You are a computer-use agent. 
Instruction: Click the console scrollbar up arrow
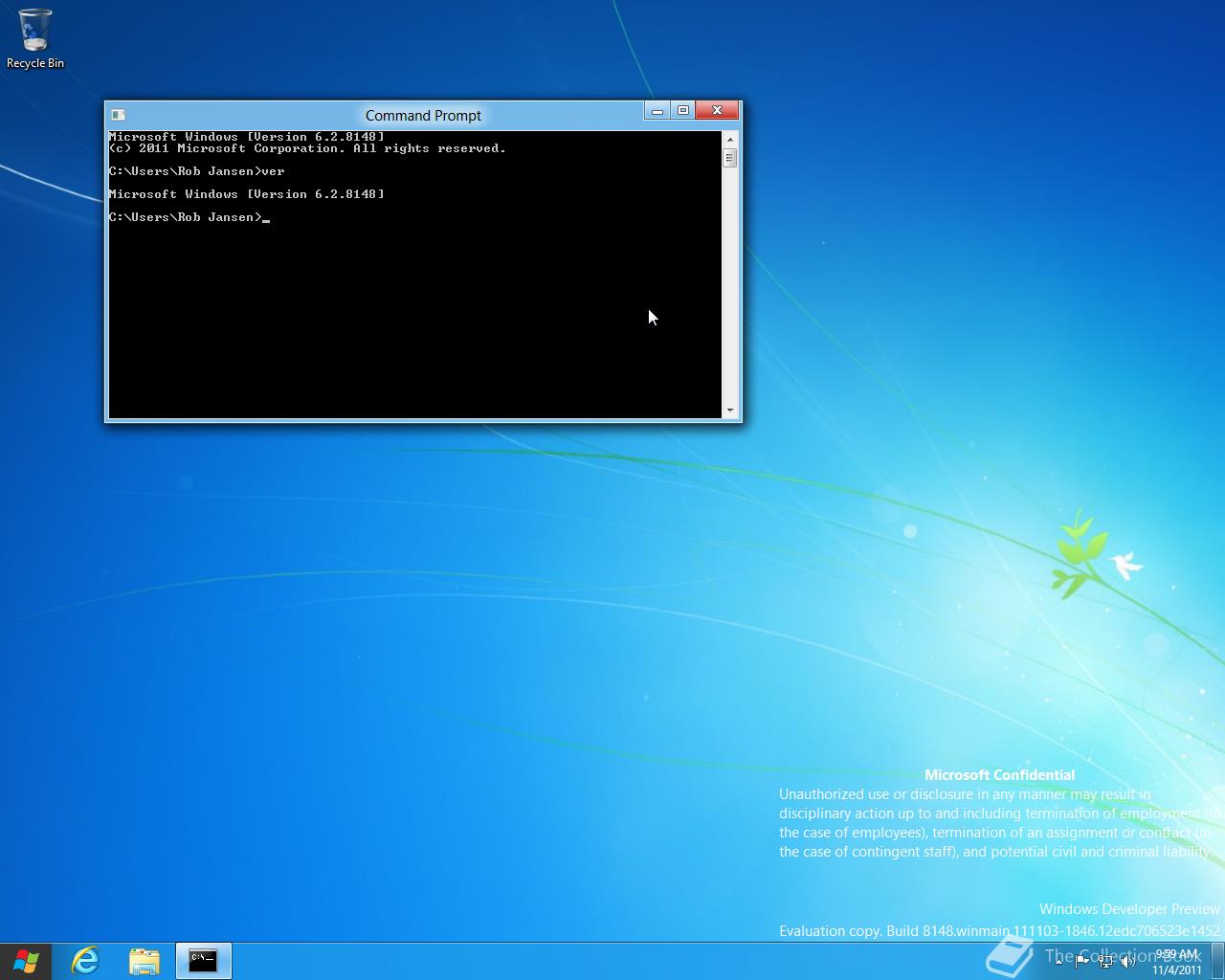point(730,140)
